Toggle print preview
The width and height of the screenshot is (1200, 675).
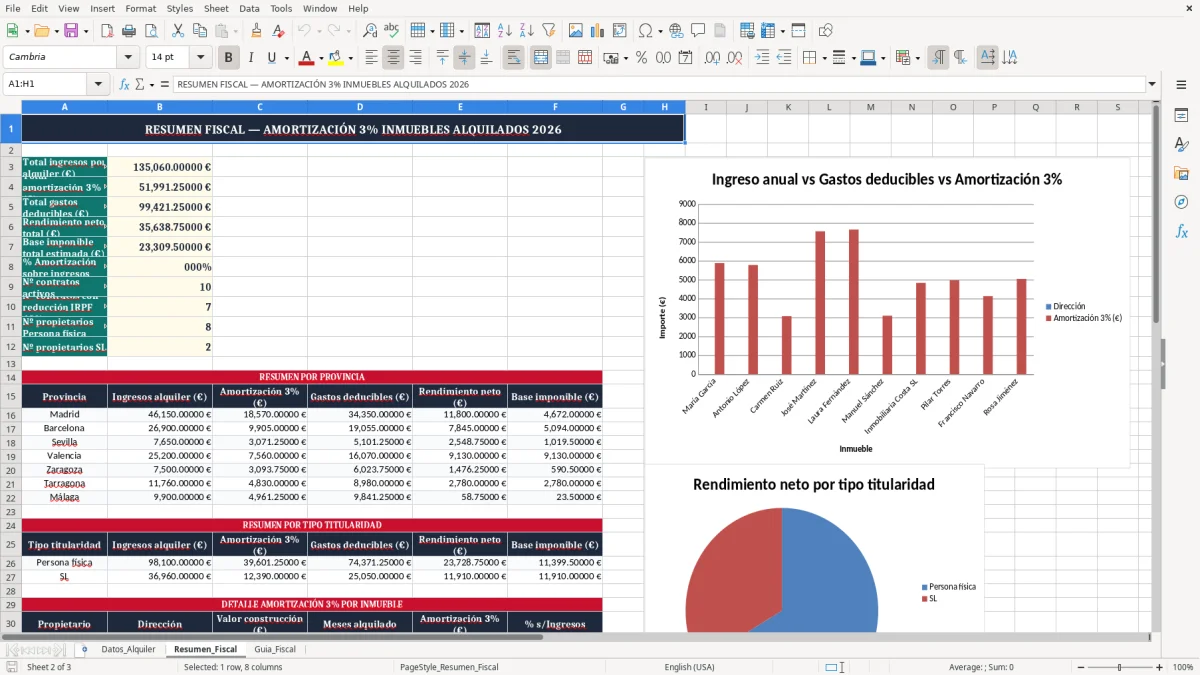(x=150, y=31)
